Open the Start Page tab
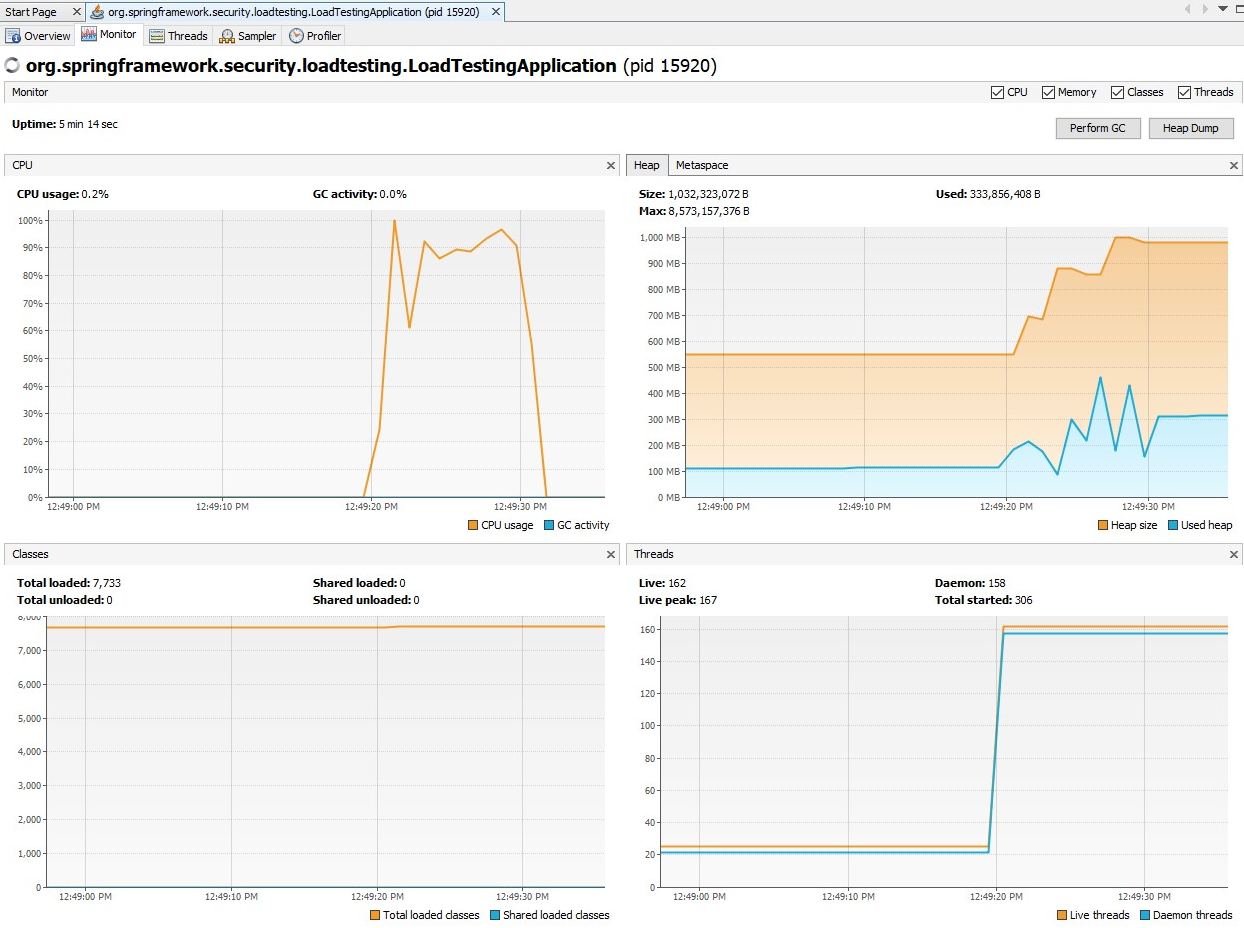1244x928 pixels. tap(32, 11)
